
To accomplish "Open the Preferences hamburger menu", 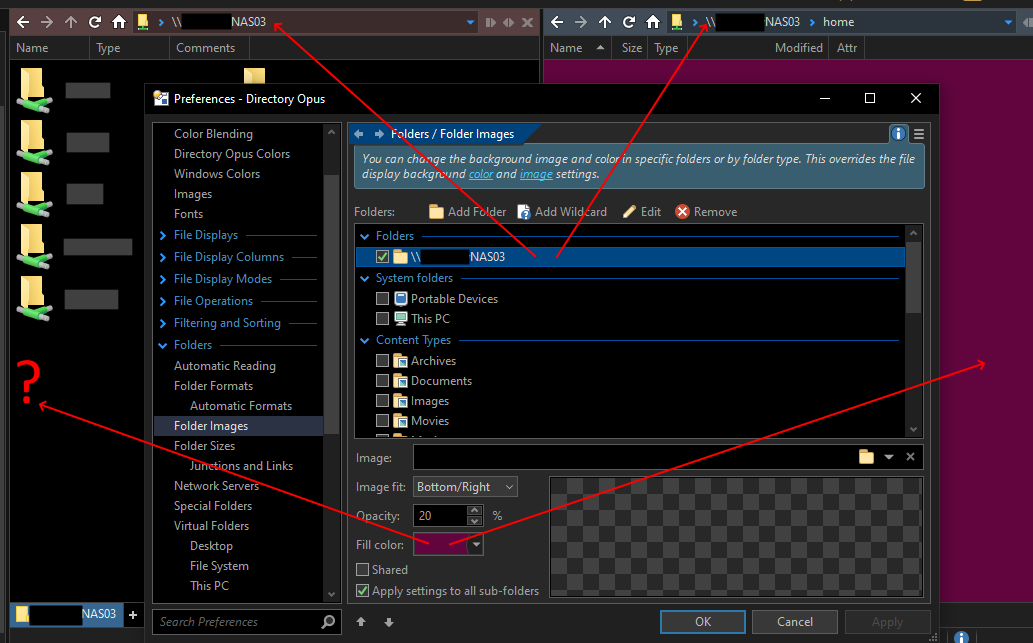I will tap(918, 134).
